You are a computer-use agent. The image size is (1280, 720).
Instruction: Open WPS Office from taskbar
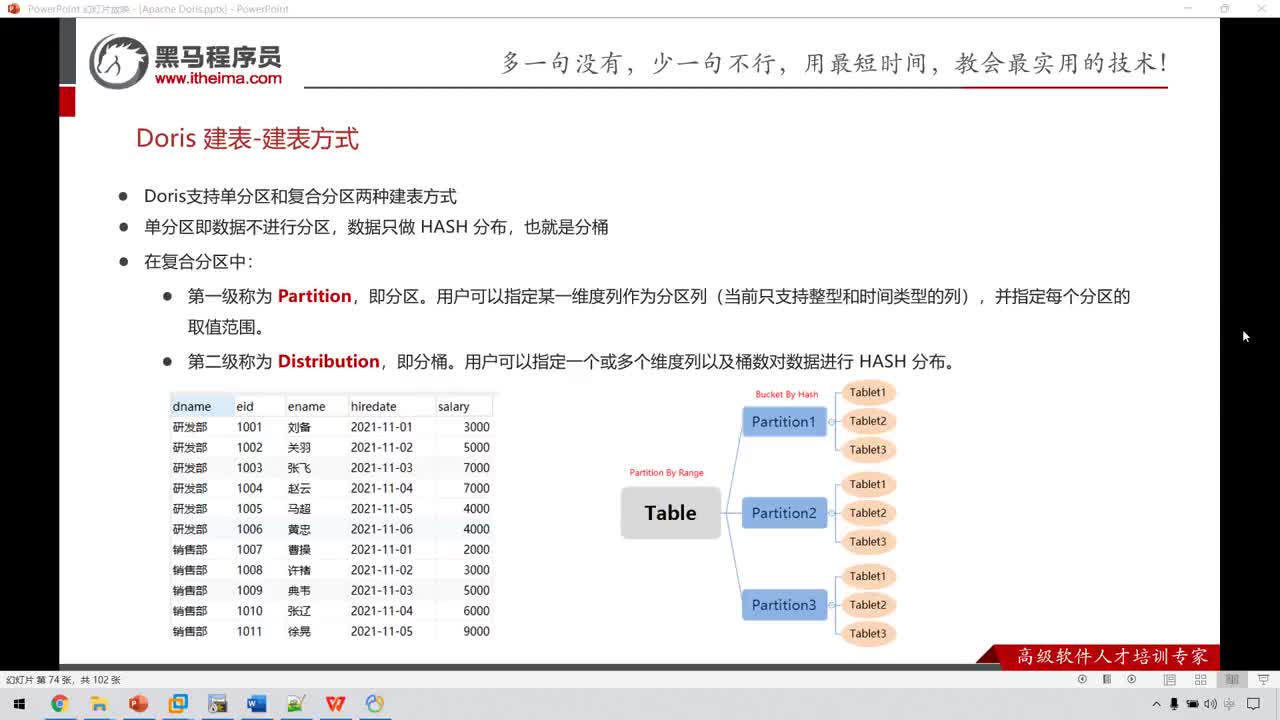(335, 704)
